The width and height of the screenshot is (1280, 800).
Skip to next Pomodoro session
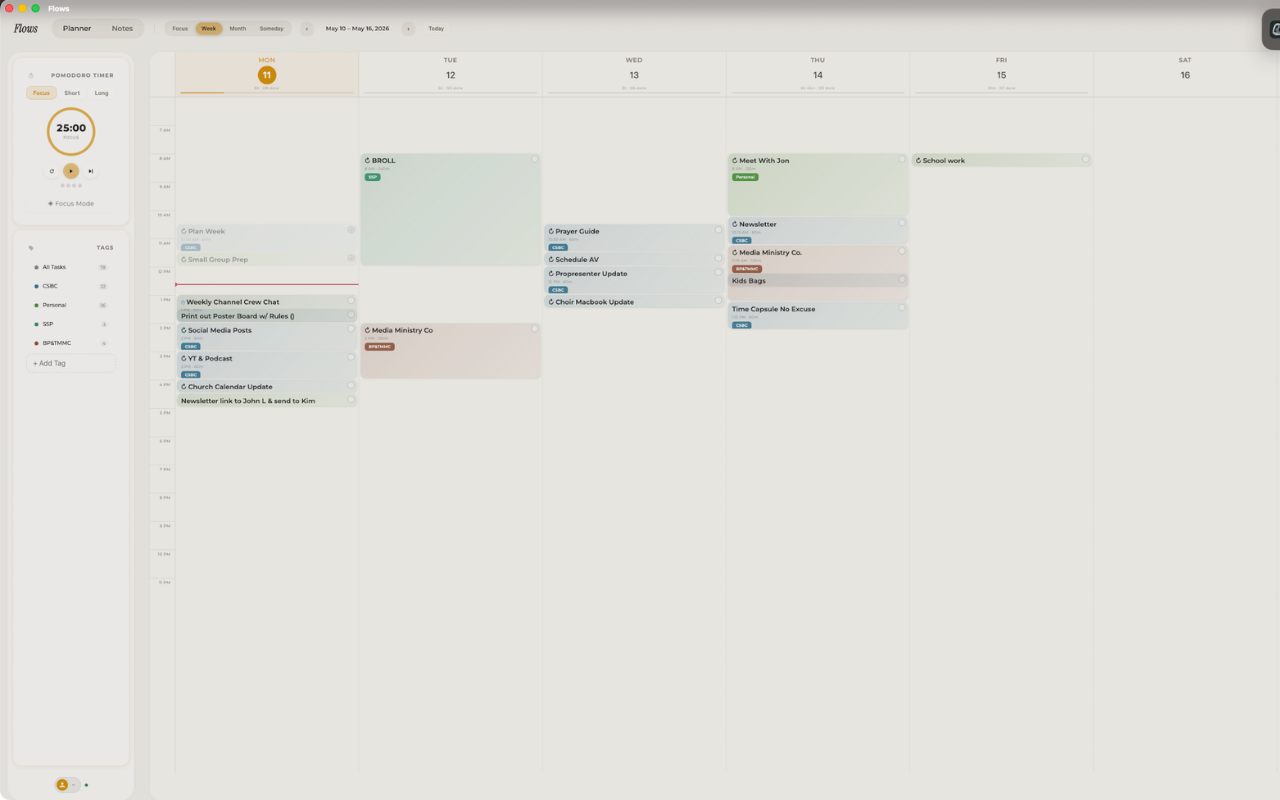(x=91, y=171)
